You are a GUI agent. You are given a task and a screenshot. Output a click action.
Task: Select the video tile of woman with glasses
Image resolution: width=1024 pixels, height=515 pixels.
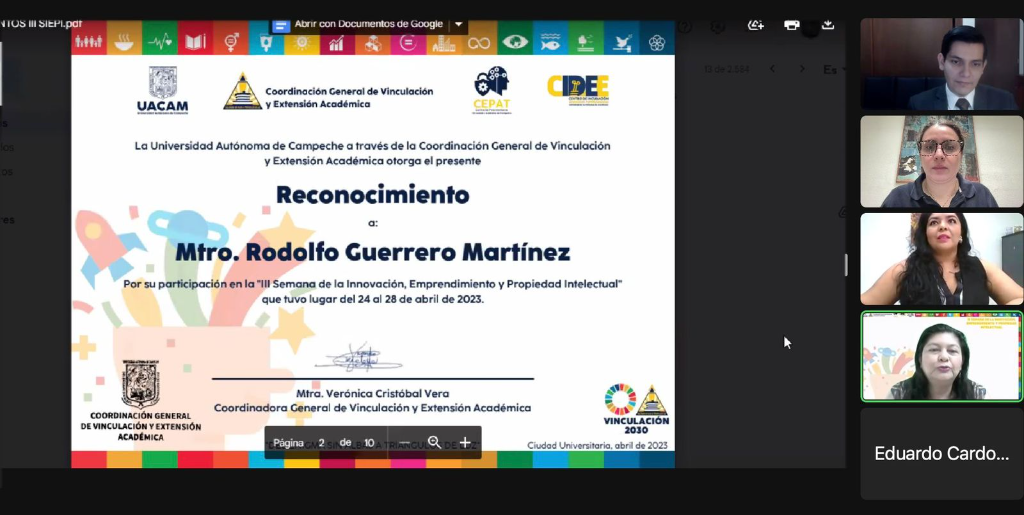(x=941, y=161)
